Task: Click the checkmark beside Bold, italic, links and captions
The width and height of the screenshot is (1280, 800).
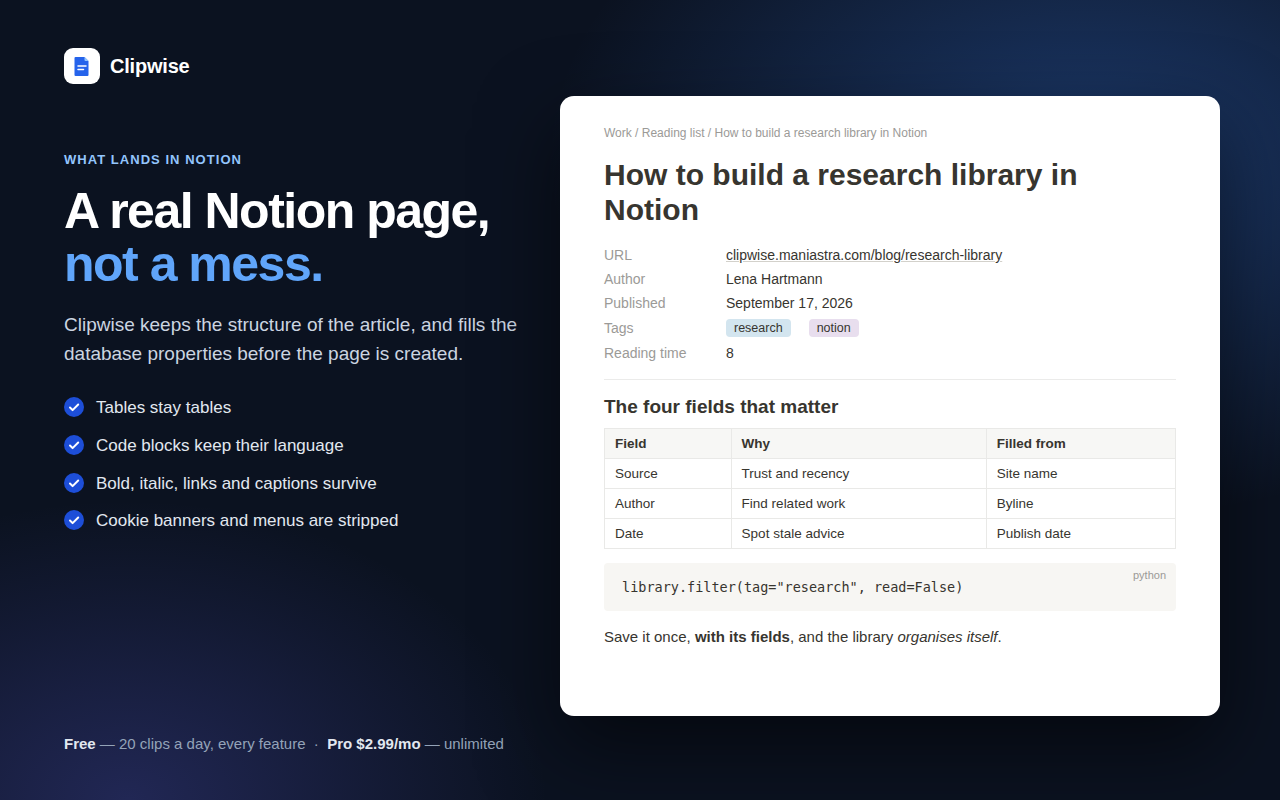Action: [74, 483]
